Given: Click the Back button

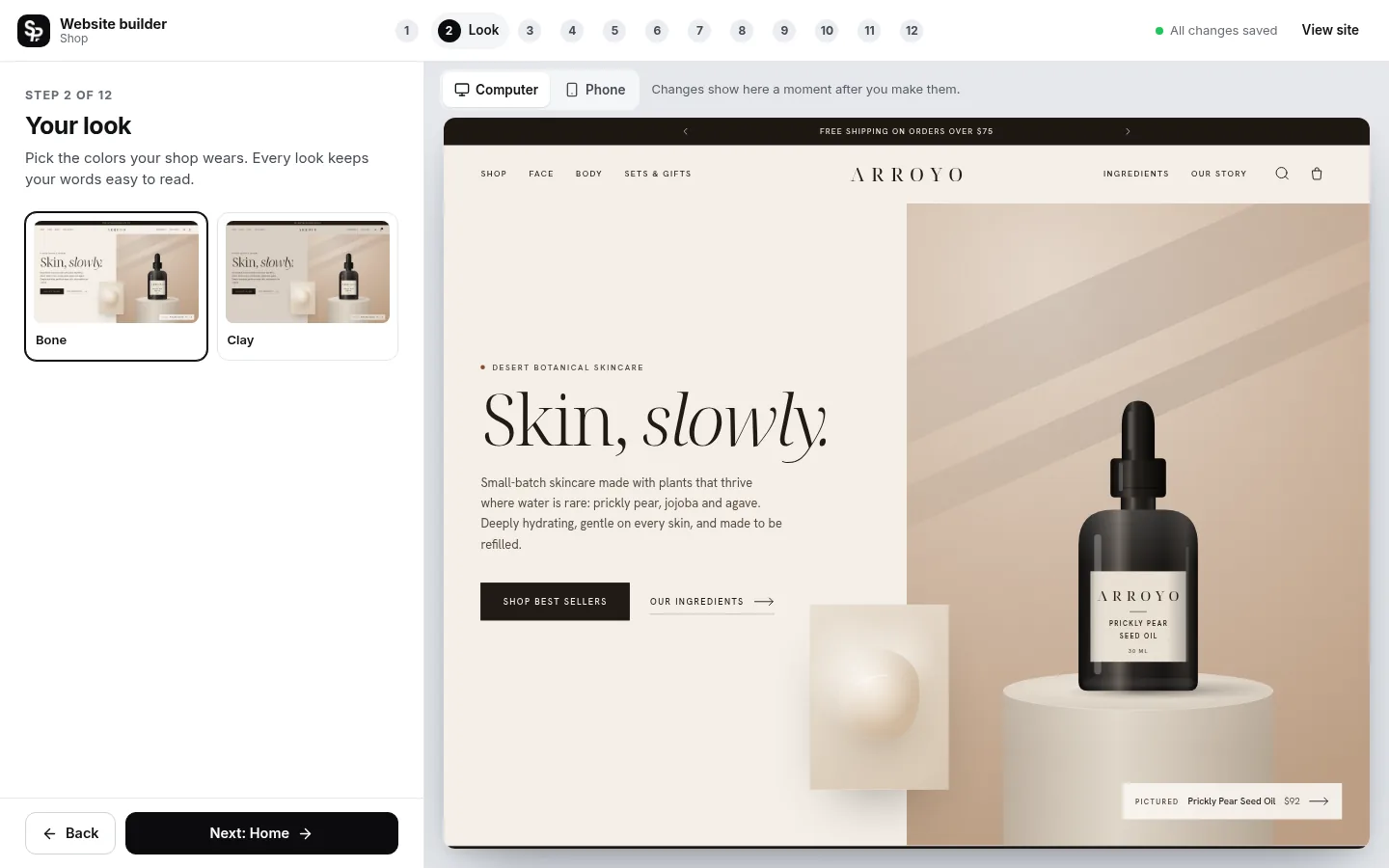Looking at the screenshot, I should (70, 833).
